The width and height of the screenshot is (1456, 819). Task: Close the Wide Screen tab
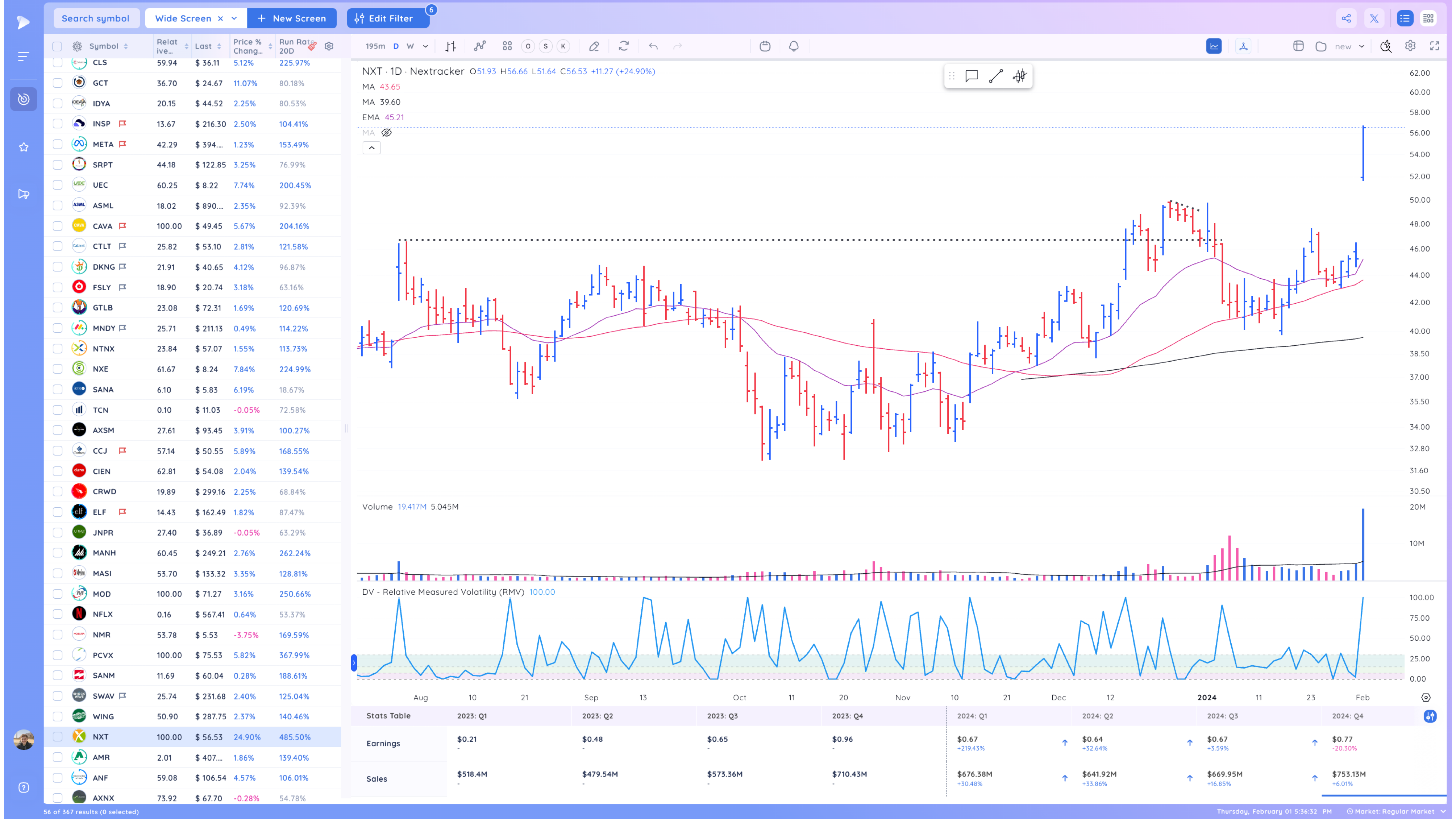(220, 18)
